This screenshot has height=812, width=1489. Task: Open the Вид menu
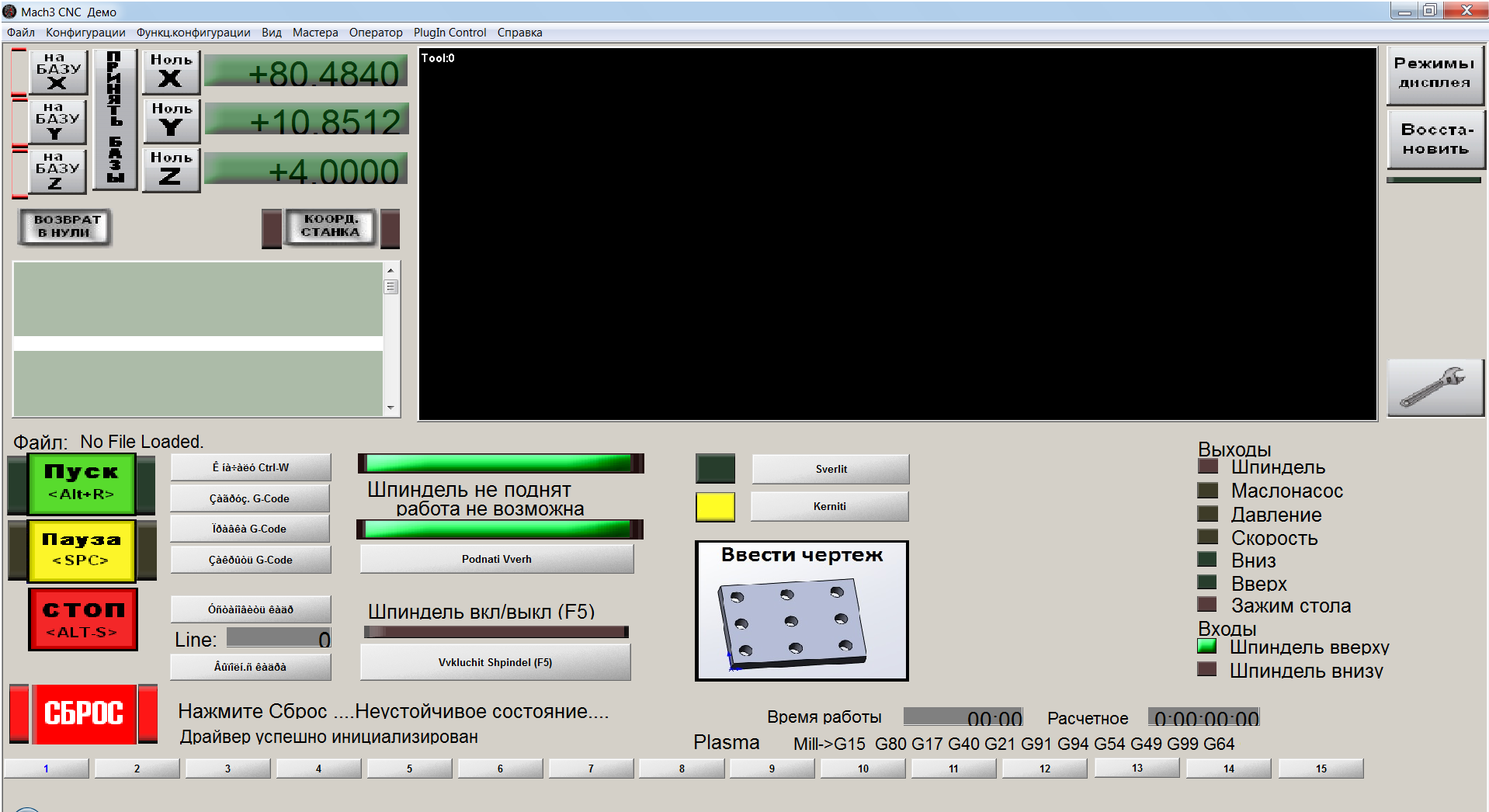click(x=272, y=33)
